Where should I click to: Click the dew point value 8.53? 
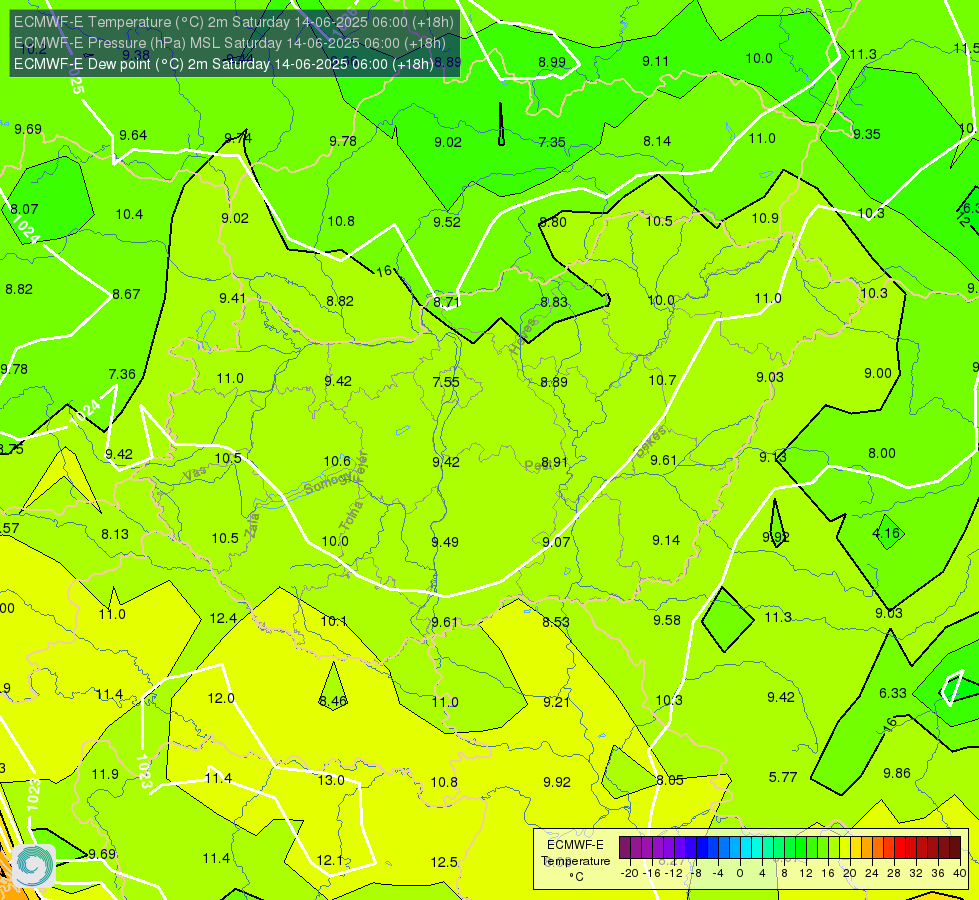click(x=556, y=622)
